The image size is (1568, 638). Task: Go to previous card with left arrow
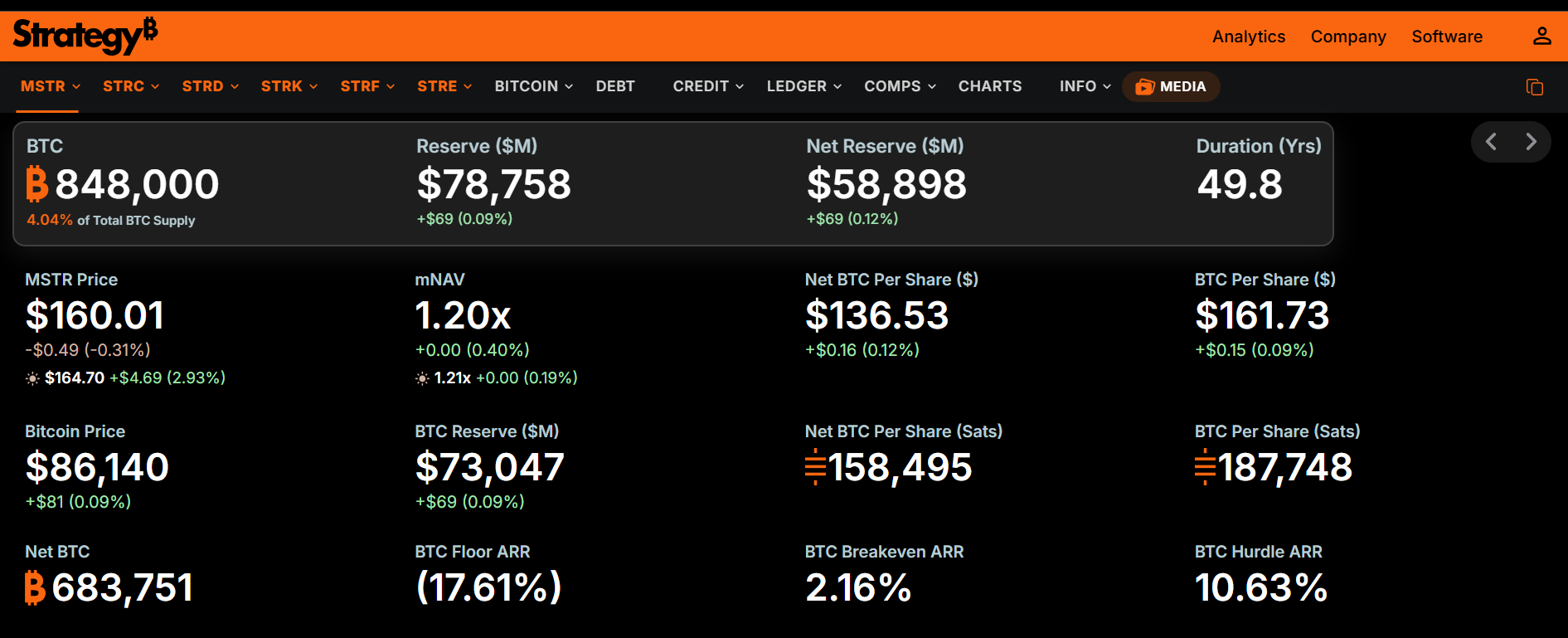click(x=1491, y=142)
